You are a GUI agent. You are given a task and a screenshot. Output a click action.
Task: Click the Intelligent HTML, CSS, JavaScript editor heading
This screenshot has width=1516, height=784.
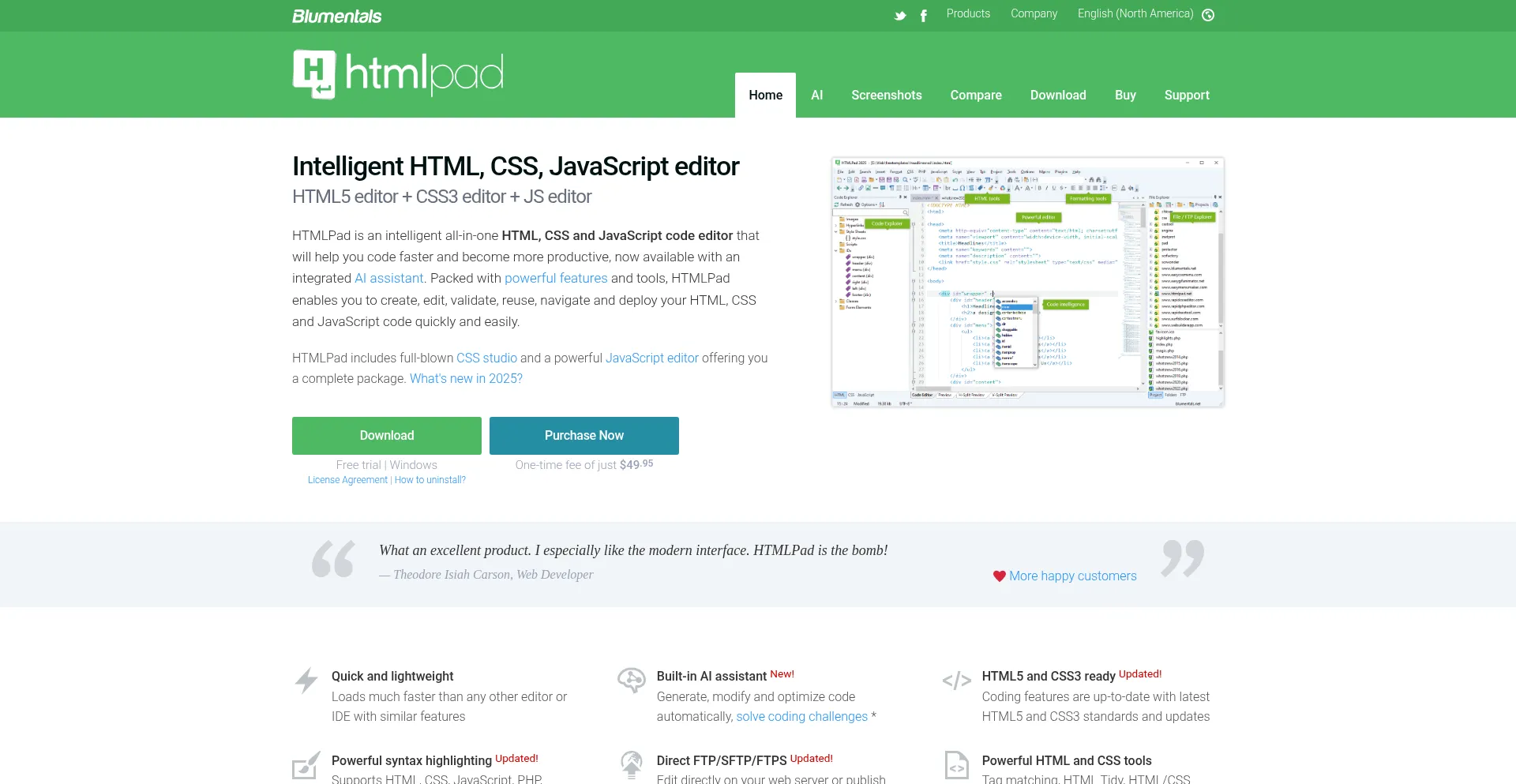point(516,167)
